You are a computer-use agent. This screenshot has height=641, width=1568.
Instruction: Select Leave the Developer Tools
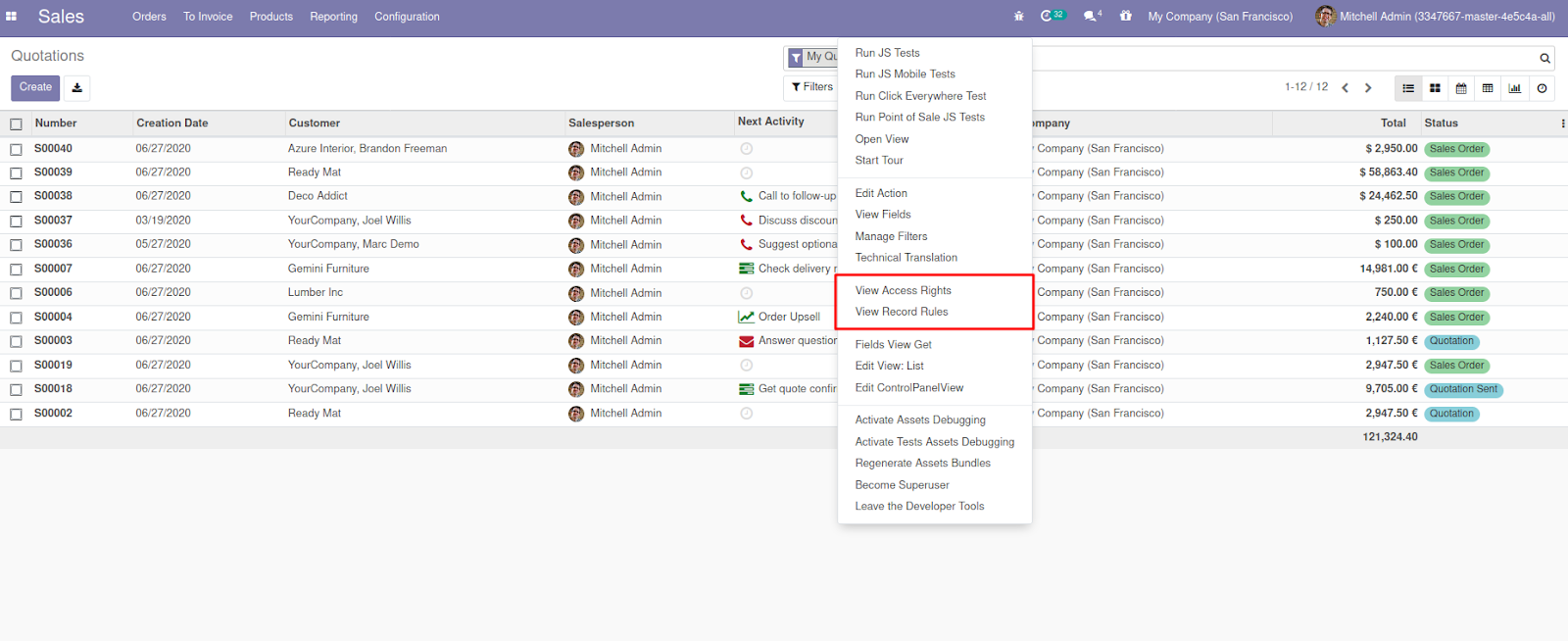[x=919, y=506]
